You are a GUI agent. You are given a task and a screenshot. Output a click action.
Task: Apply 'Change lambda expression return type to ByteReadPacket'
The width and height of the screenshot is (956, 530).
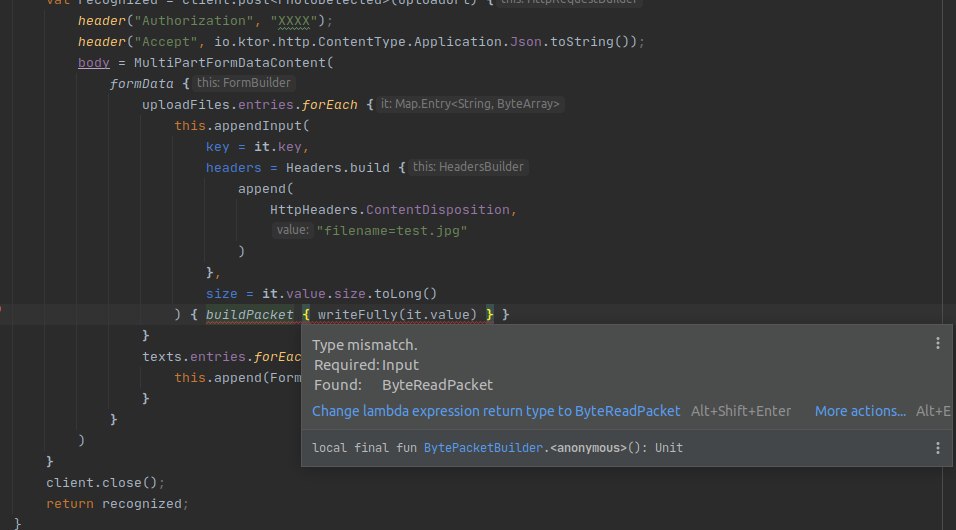pyautogui.click(x=496, y=411)
